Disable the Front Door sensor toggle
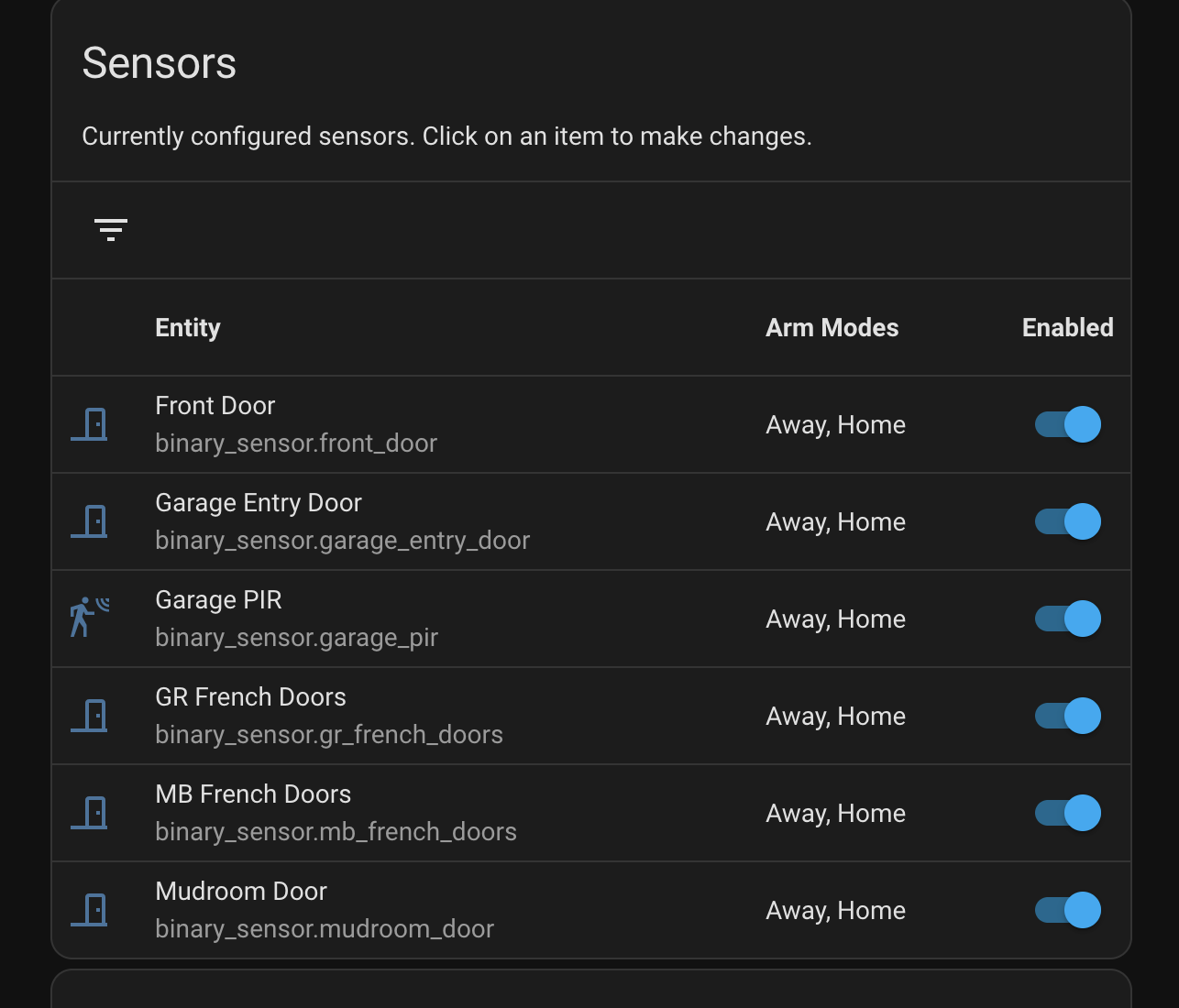This screenshot has height=1008, width=1179. (1067, 424)
